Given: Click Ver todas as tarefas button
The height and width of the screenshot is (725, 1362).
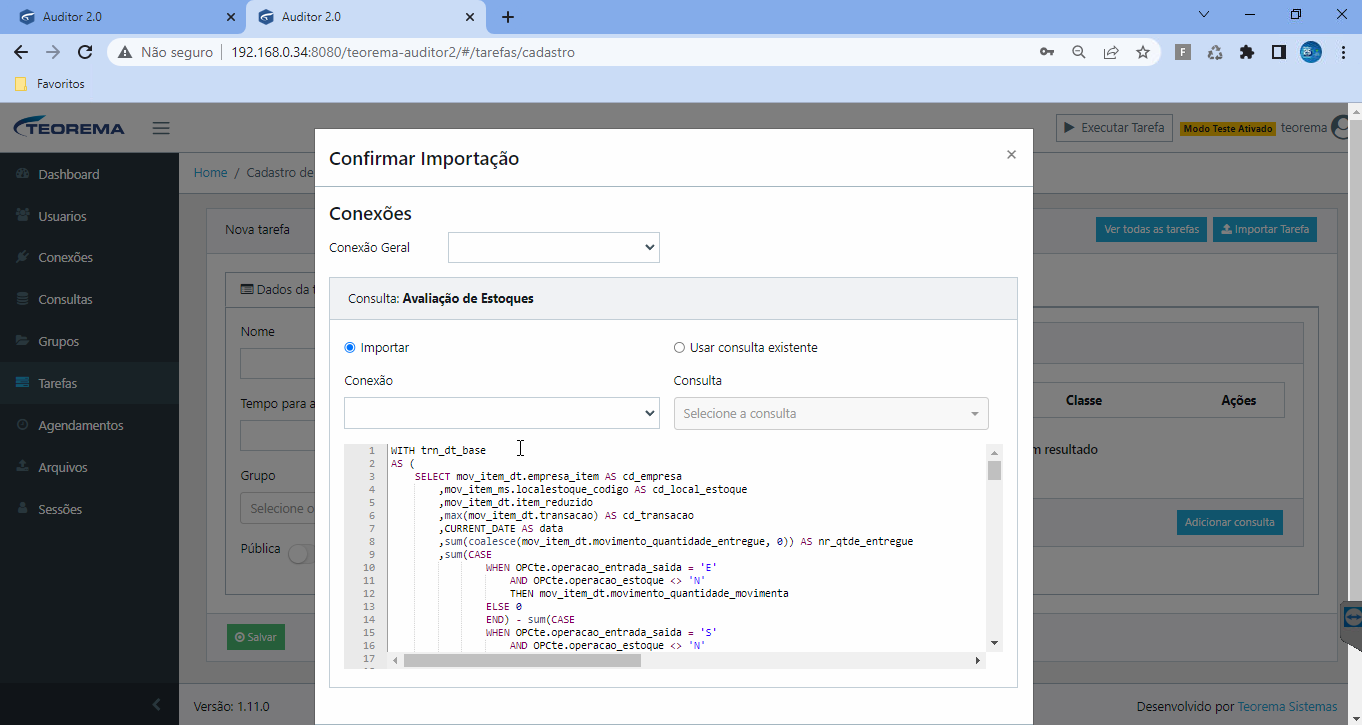Looking at the screenshot, I should click(x=1151, y=229).
